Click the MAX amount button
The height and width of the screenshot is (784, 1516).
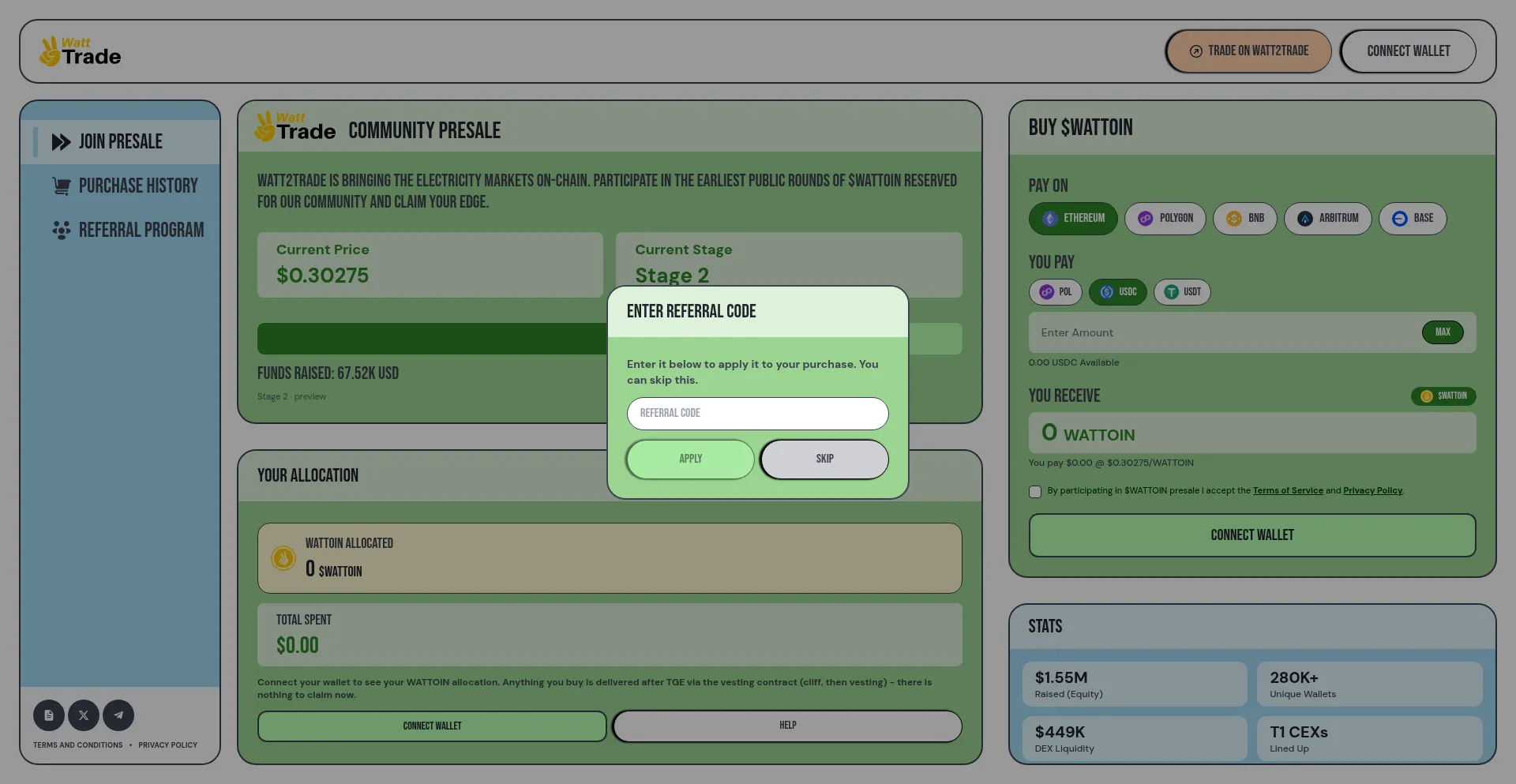pyautogui.click(x=1443, y=332)
